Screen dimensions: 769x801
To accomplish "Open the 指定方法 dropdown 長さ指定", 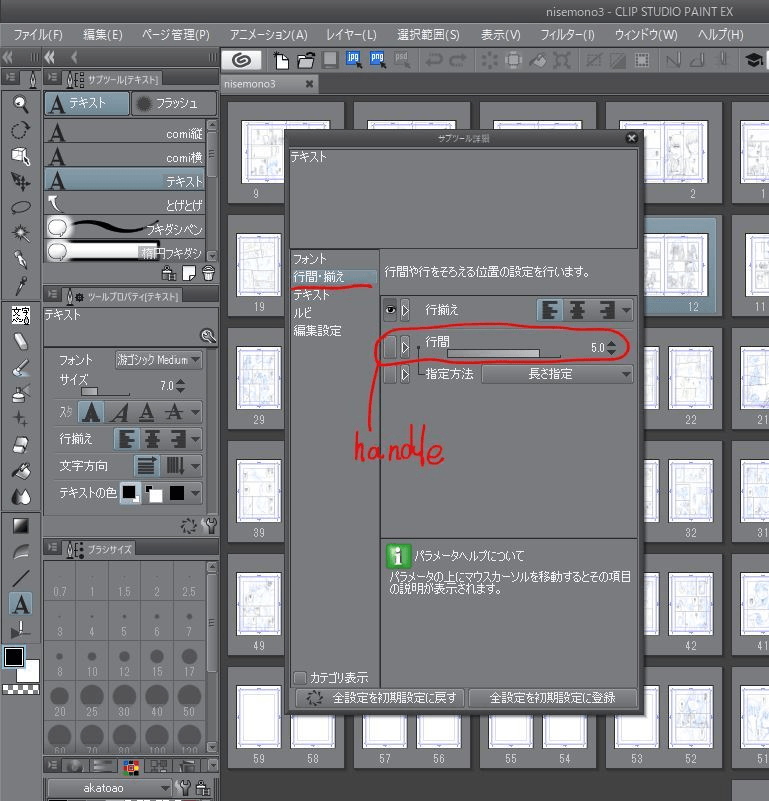I will (557, 374).
